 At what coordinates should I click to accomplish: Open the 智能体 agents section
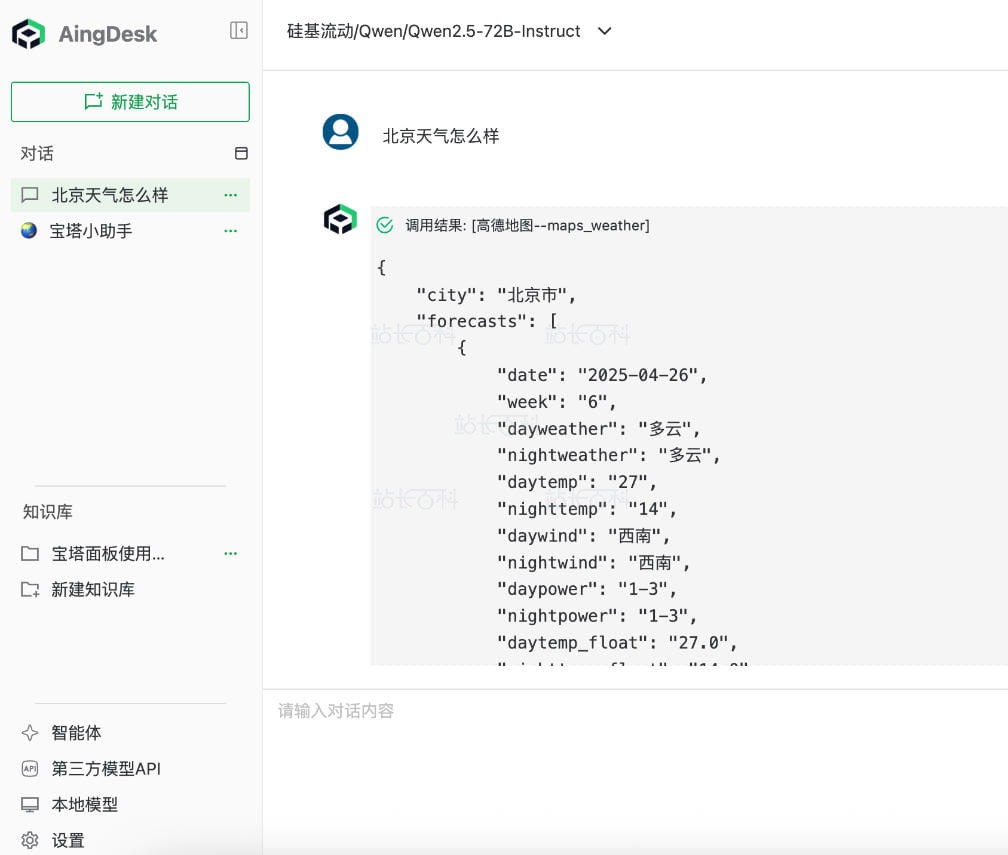tap(76, 732)
